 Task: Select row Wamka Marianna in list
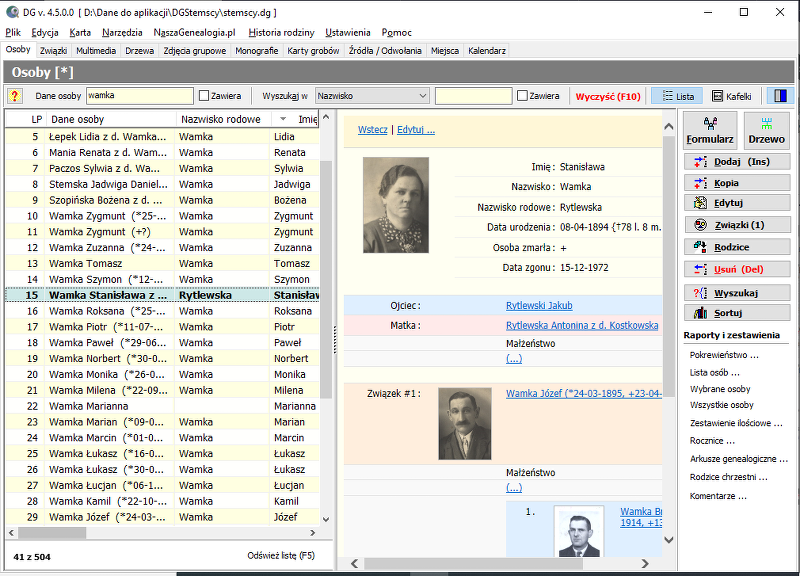click(x=162, y=406)
